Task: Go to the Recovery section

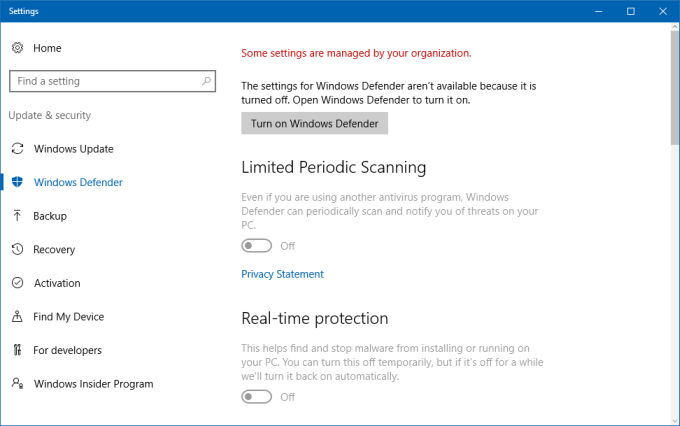Action: click(54, 249)
